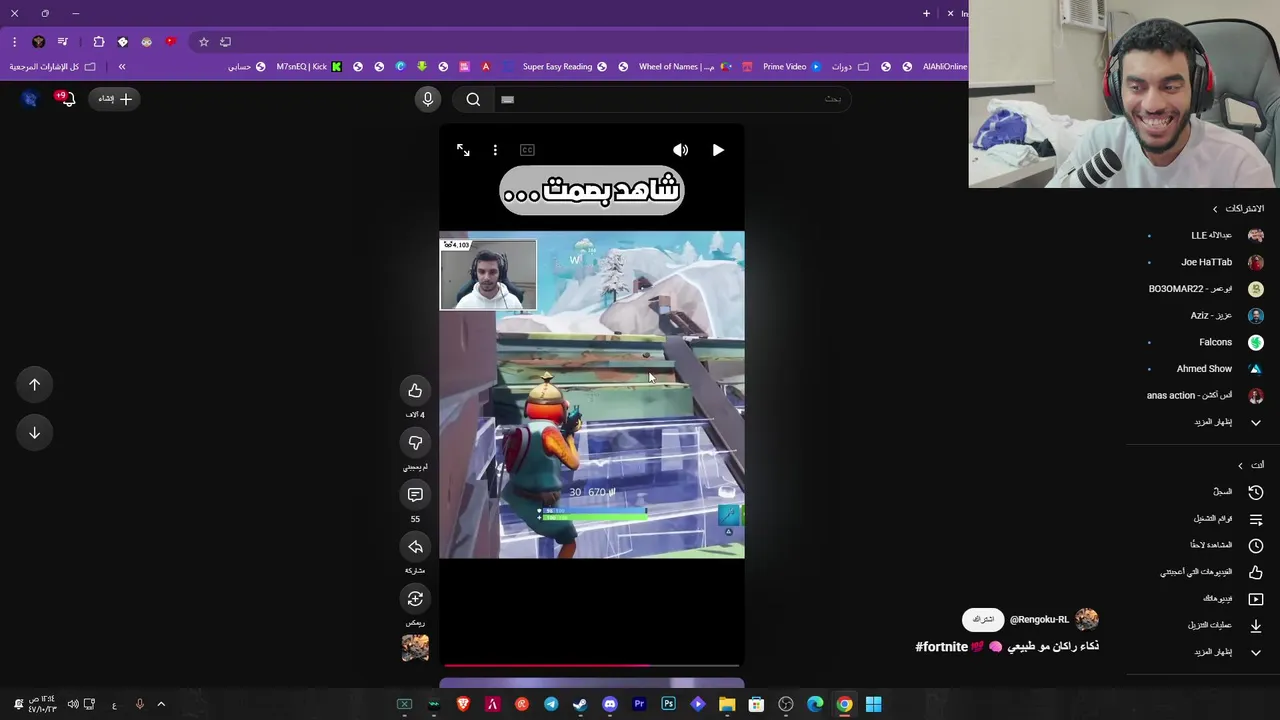Screen dimensions: 1280x720
Task: Open the comments showing 55
Action: pos(415,495)
